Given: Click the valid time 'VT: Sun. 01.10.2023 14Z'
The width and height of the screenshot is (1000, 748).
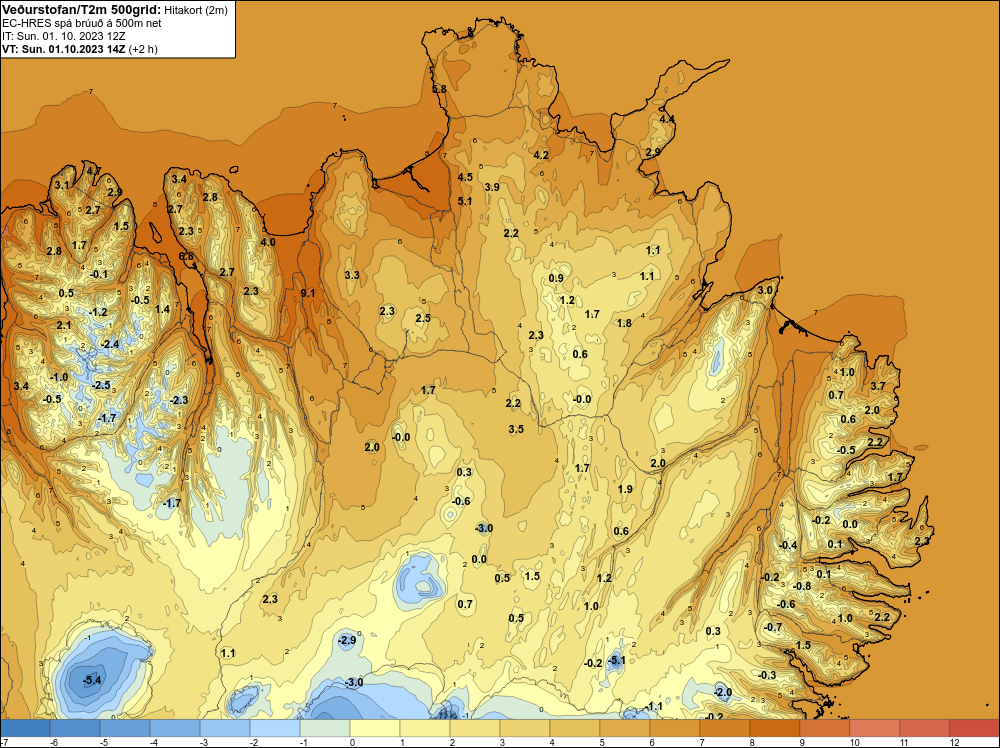Looking at the screenshot, I should pyautogui.click(x=64, y=48).
